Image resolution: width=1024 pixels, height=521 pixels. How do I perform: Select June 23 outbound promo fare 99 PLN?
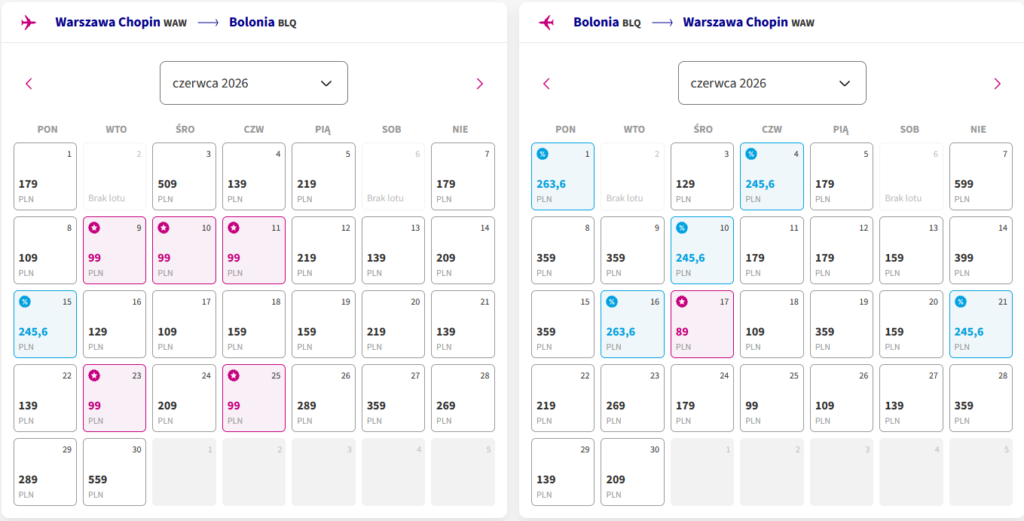(114, 397)
